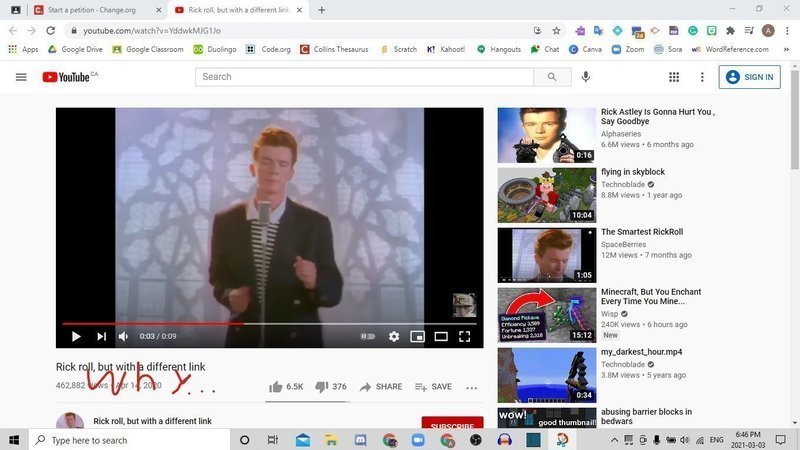Toggle the autoplay switch in player
Viewport: 800px width, 450px height.
point(368,336)
